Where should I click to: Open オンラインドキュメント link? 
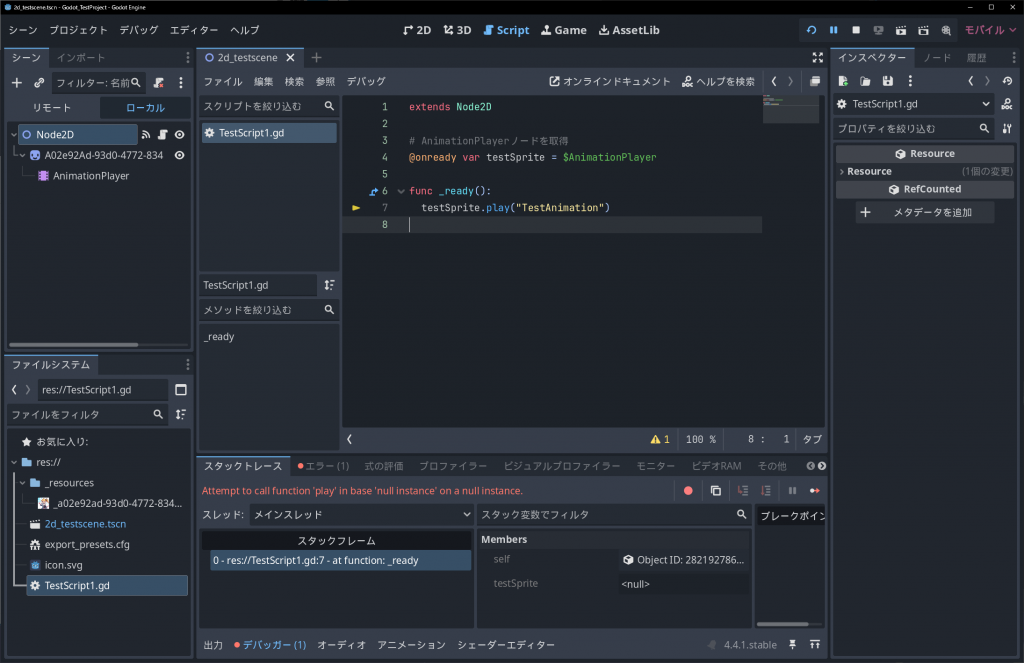[x=609, y=81]
